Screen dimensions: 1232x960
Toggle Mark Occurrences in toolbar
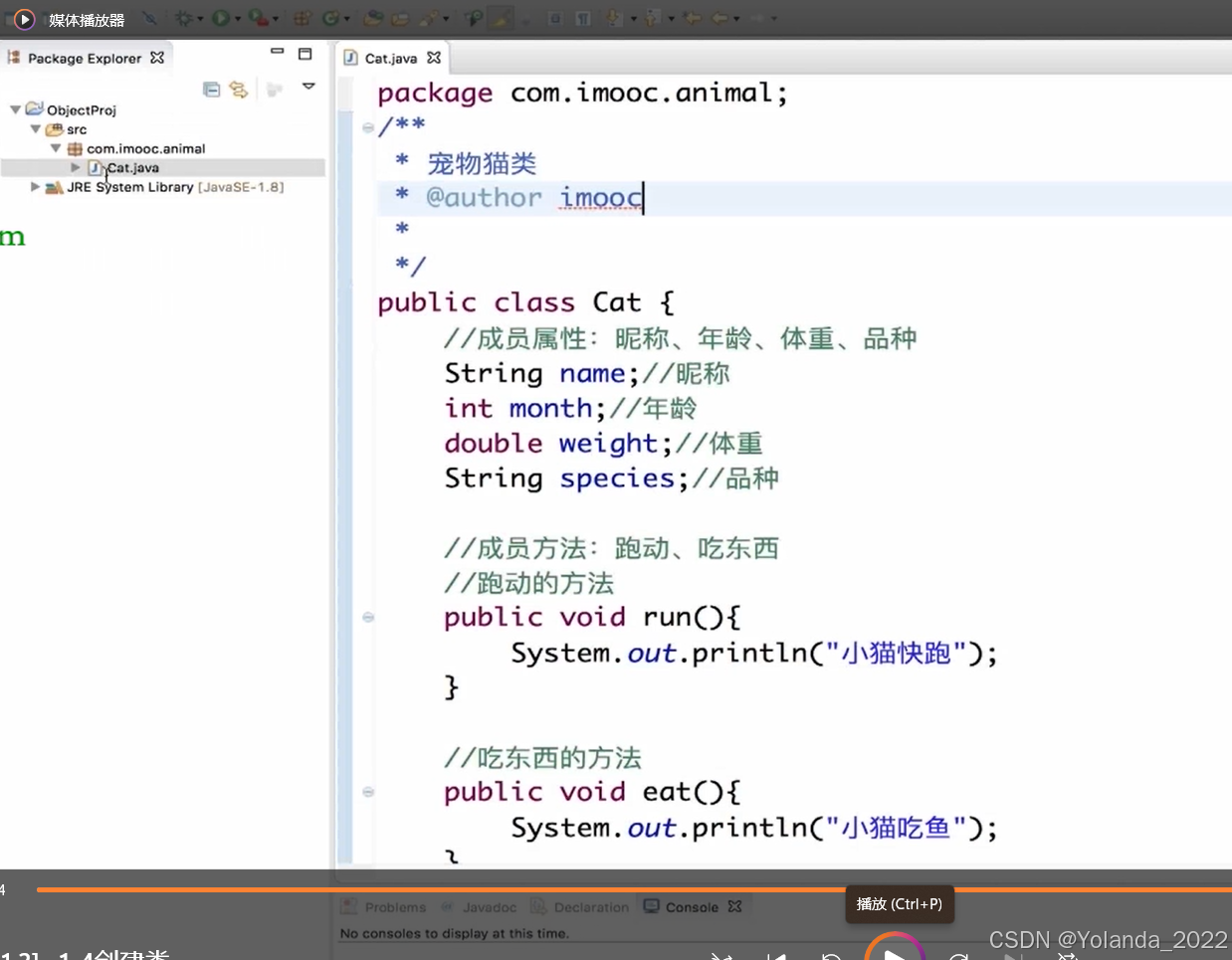click(501, 18)
